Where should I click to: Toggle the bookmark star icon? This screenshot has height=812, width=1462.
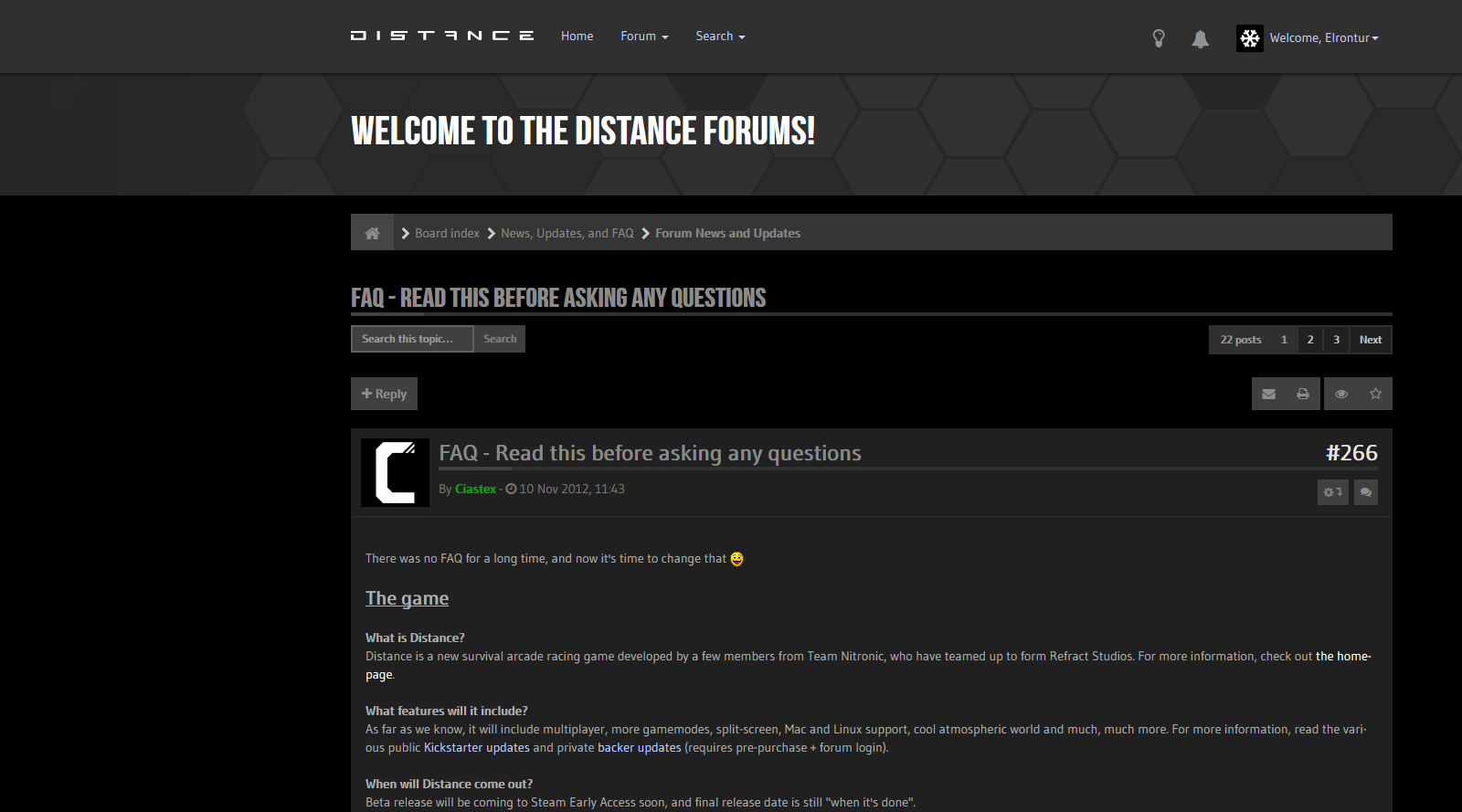coord(1375,394)
